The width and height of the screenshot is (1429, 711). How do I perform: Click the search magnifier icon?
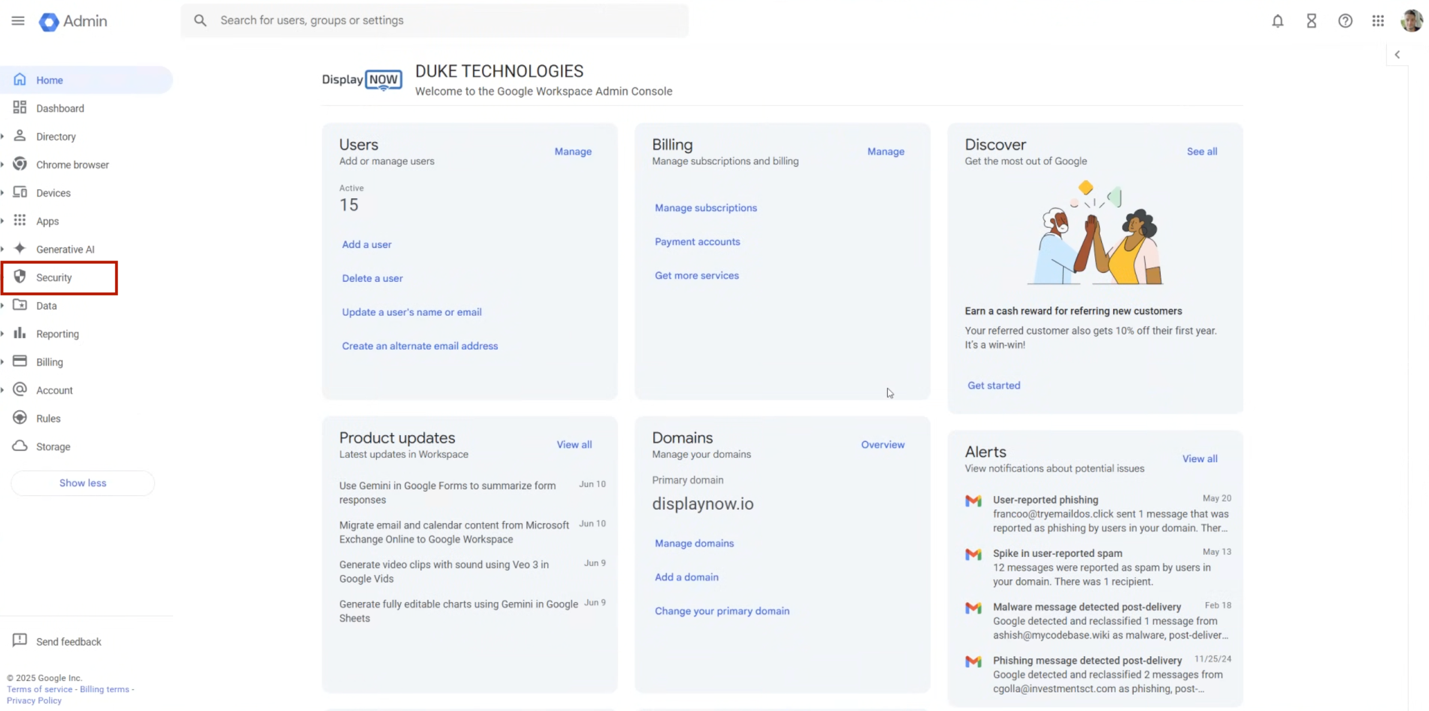point(200,20)
